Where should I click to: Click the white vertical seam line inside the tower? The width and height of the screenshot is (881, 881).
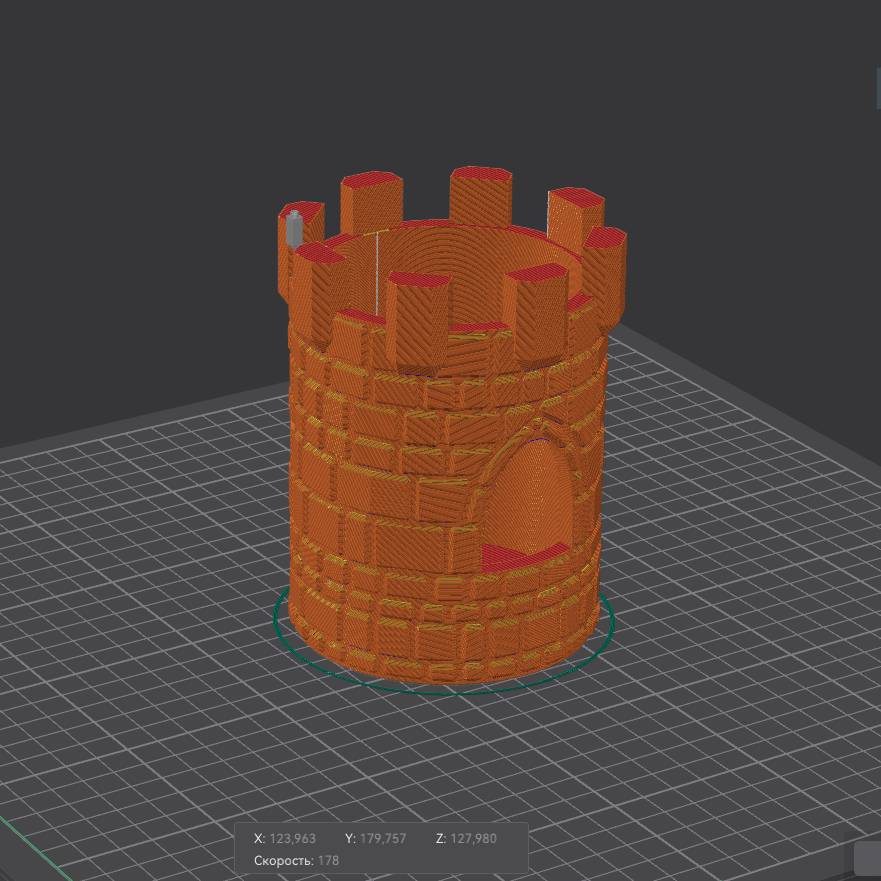376,268
